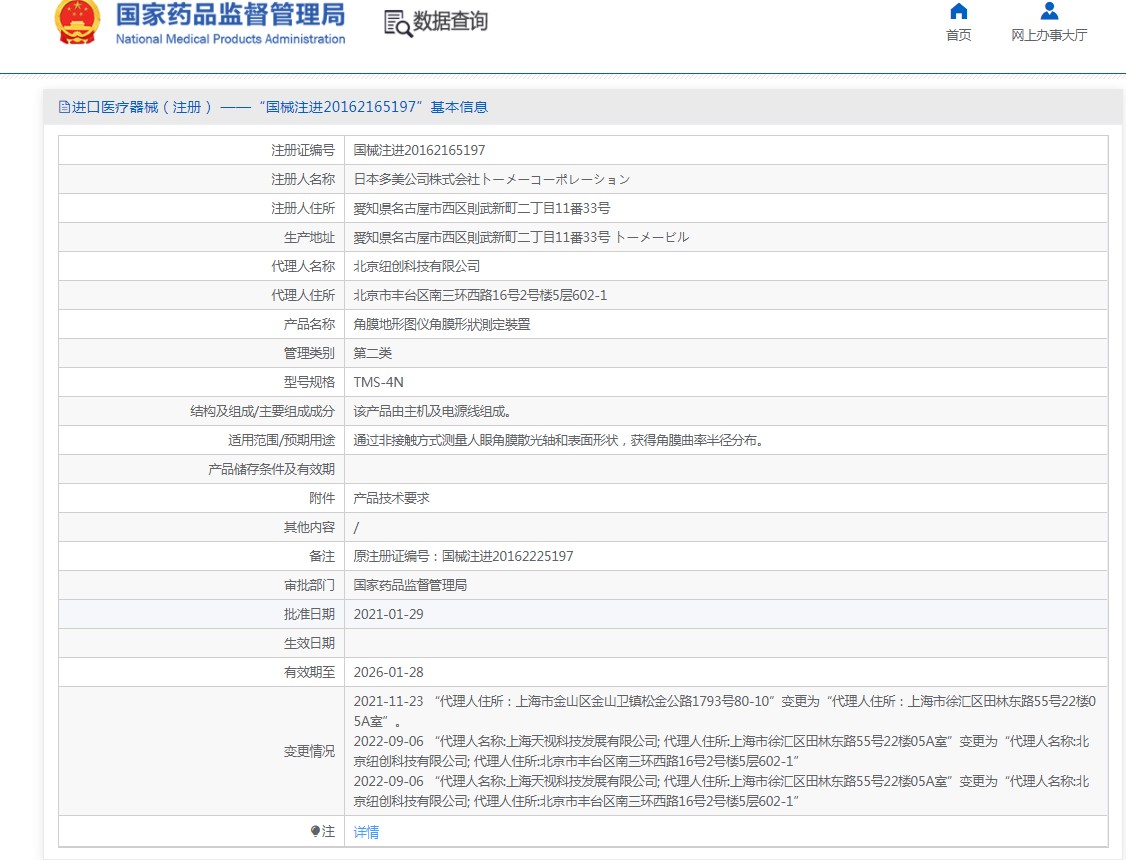Click the national emblem logo
The image size is (1126, 860).
tap(78, 24)
